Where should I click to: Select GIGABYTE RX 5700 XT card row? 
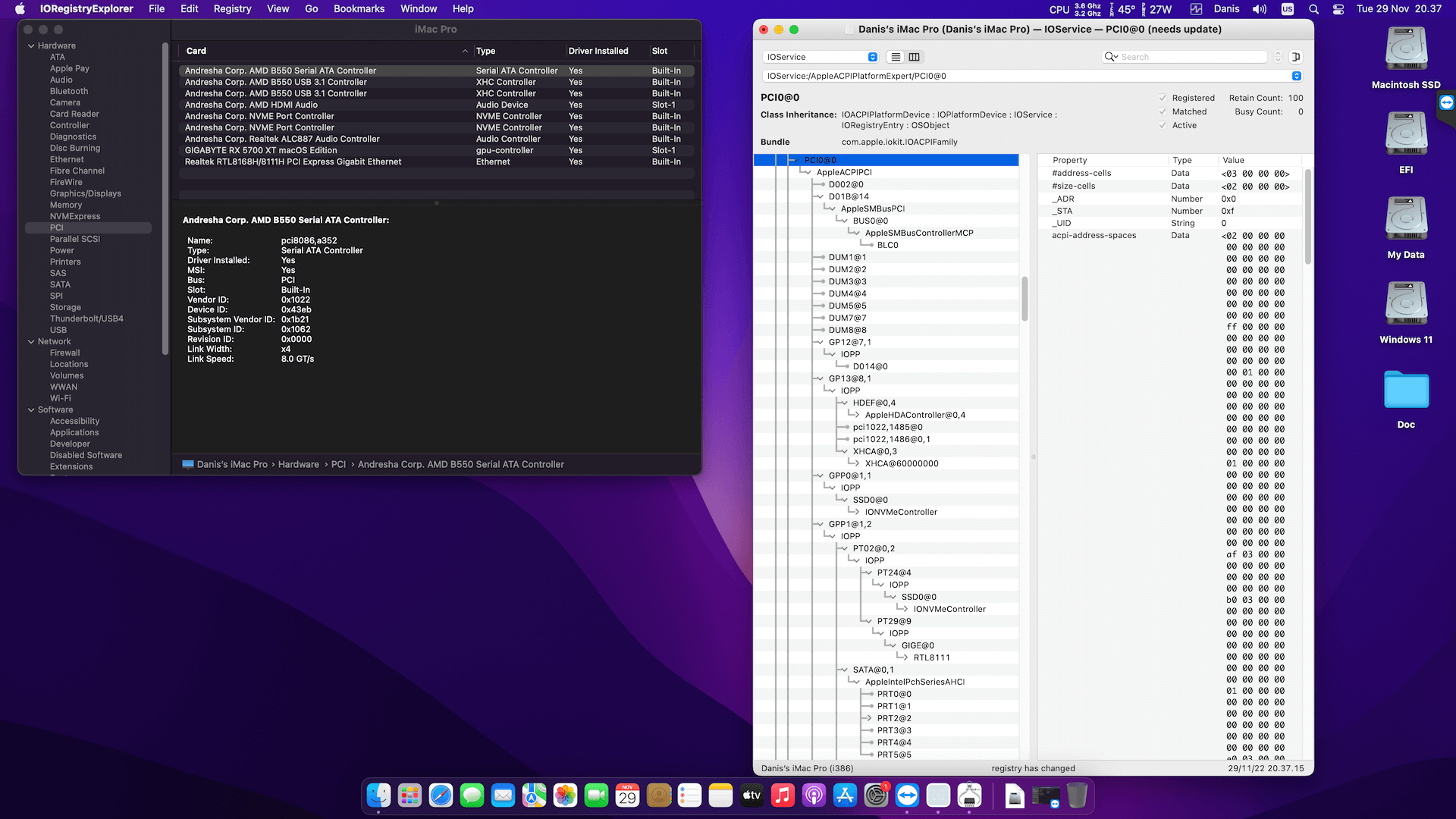(x=261, y=150)
